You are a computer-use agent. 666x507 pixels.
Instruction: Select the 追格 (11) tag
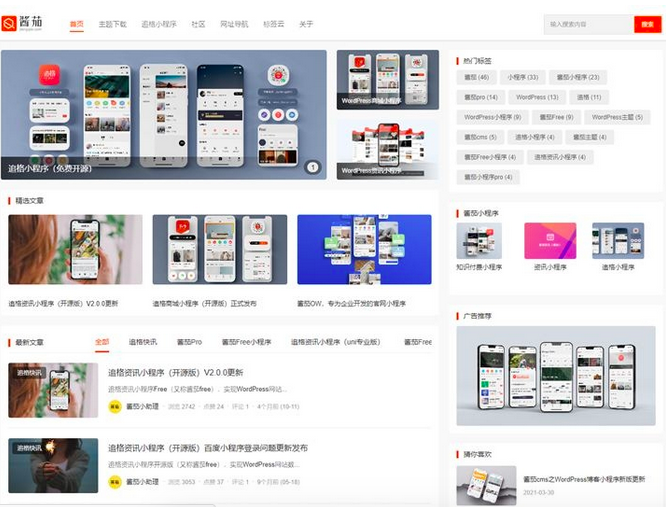pos(589,97)
